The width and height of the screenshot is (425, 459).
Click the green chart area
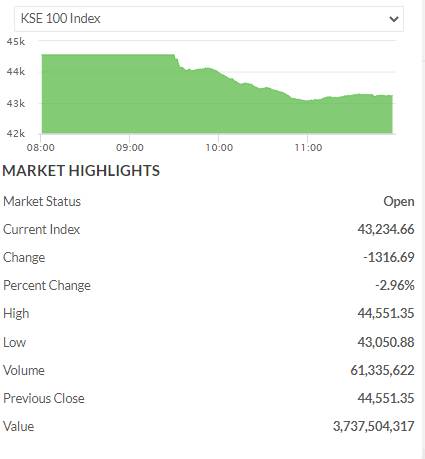[x=217, y=107]
